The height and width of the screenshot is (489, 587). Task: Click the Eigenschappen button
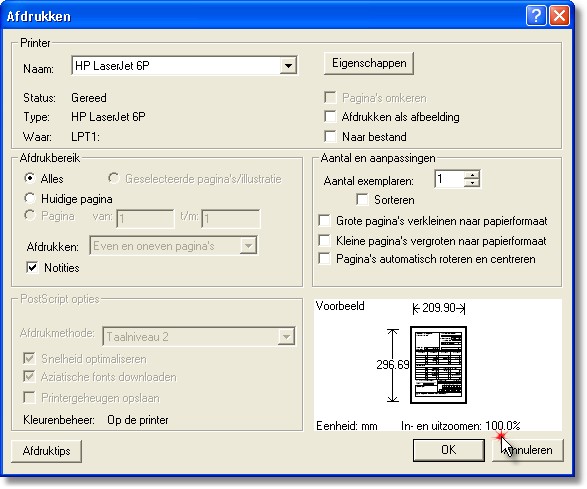[x=369, y=63]
